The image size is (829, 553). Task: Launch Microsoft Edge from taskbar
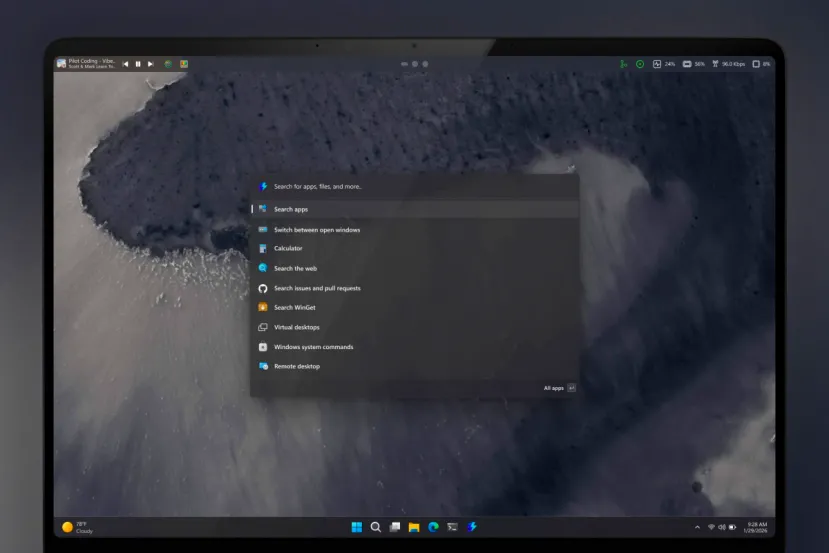(434, 527)
